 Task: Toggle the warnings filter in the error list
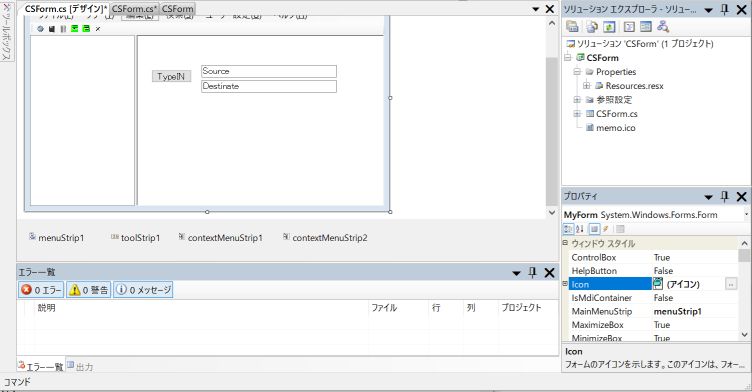(x=89, y=290)
